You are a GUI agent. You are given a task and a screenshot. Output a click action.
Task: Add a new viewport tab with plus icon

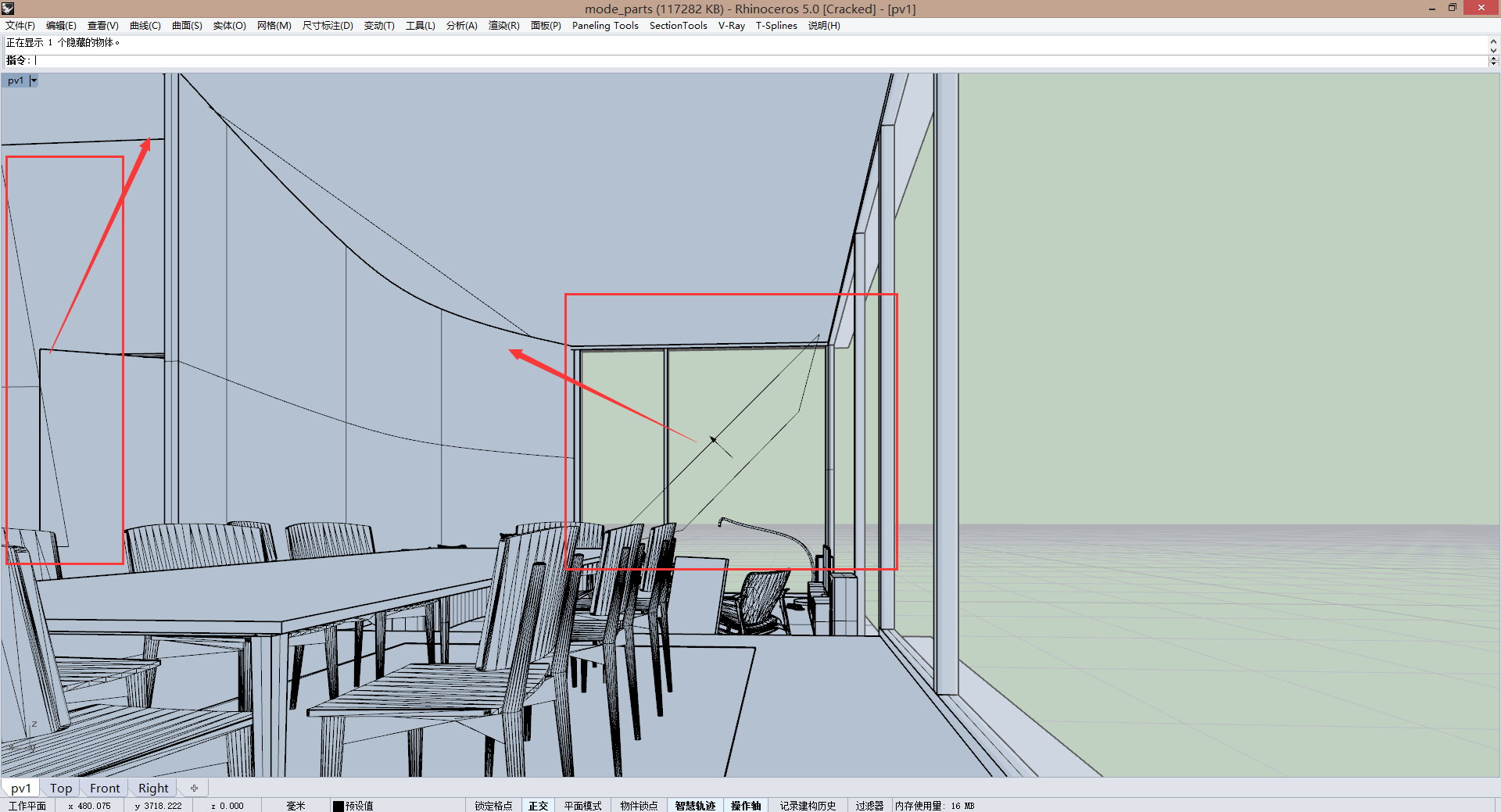coord(194,788)
